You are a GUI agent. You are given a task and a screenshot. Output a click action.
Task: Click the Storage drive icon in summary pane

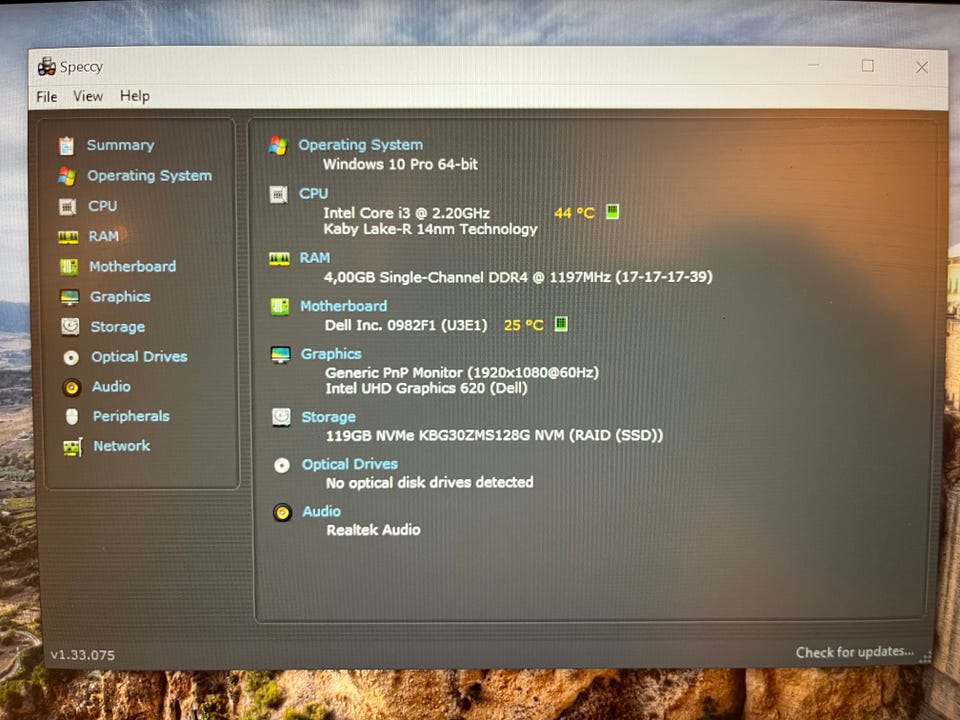(x=281, y=418)
